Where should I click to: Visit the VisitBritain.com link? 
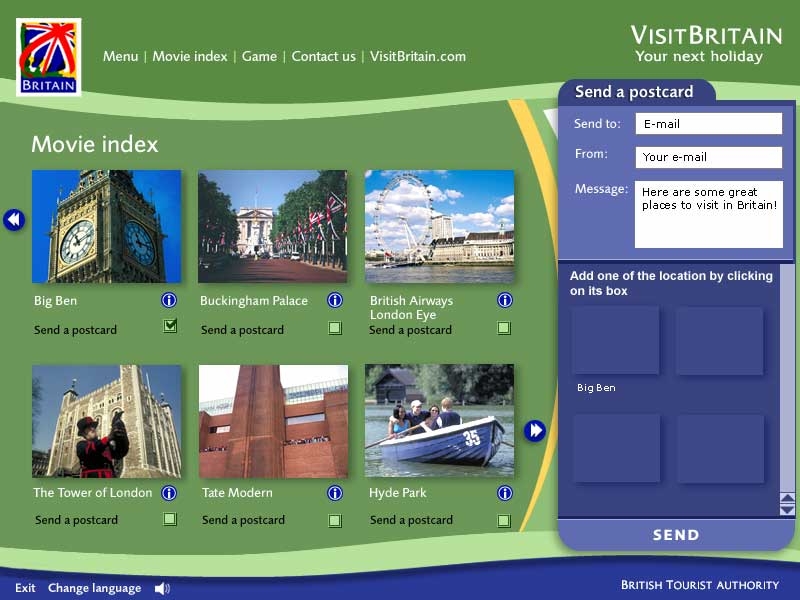418,56
